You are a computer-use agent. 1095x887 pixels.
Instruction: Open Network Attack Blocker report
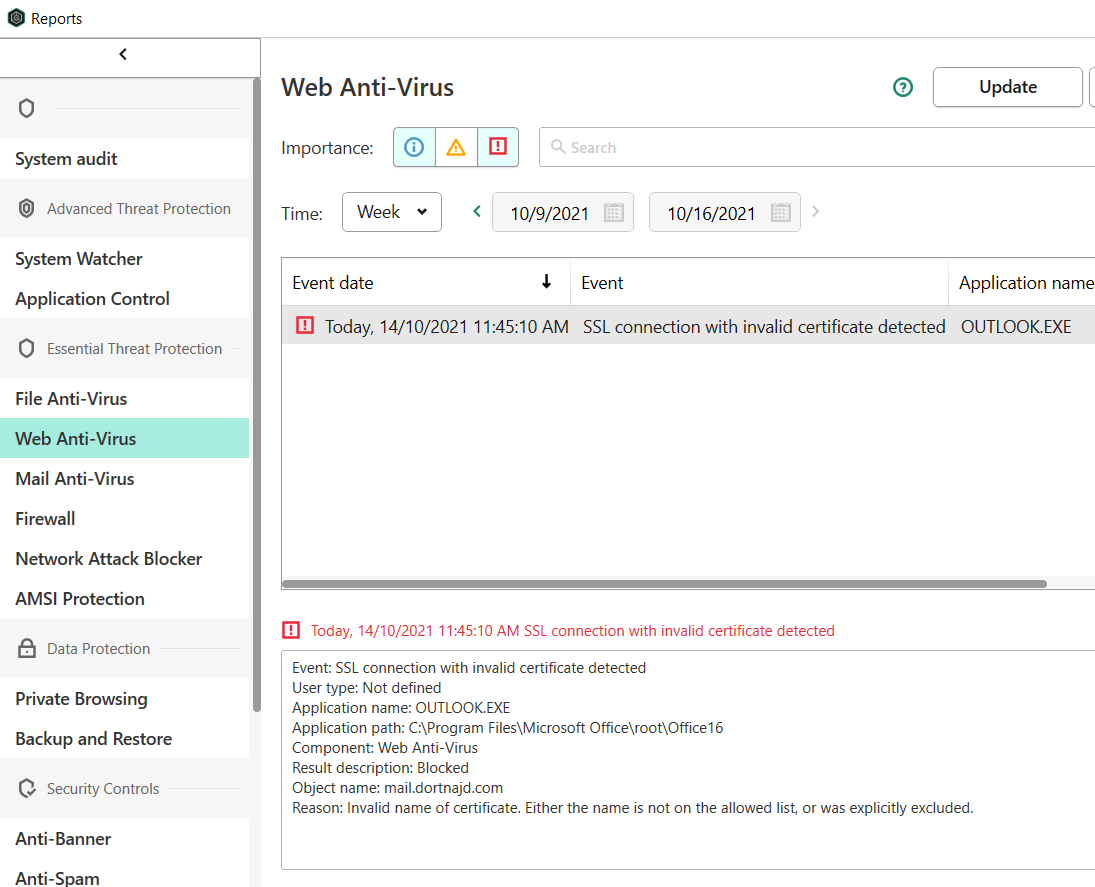[124, 558]
